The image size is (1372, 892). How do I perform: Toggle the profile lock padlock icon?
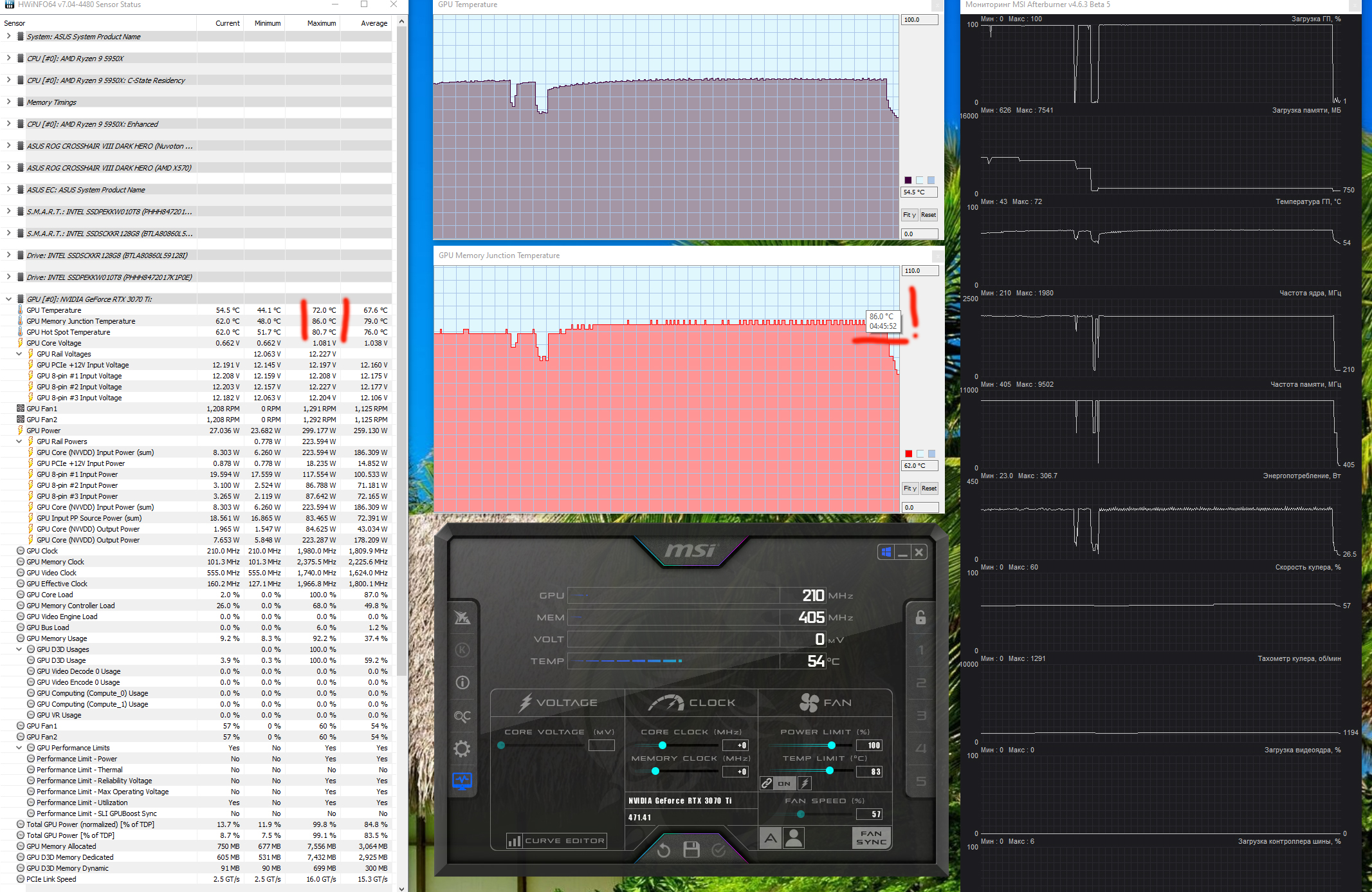click(920, 617)
